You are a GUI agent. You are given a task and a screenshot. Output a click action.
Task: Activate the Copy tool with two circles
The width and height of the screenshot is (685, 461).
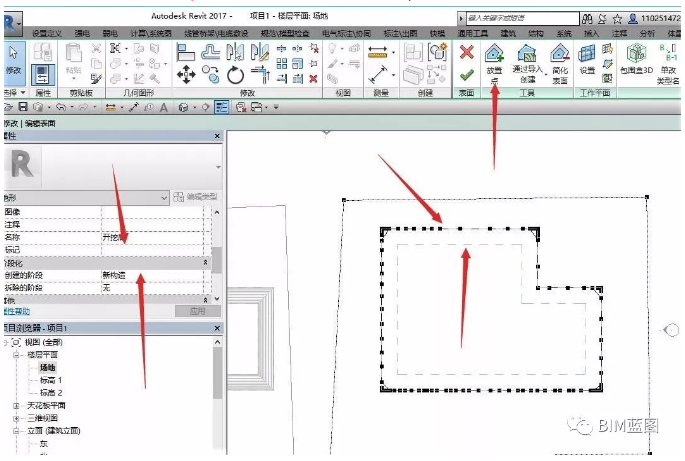point(211,74)
